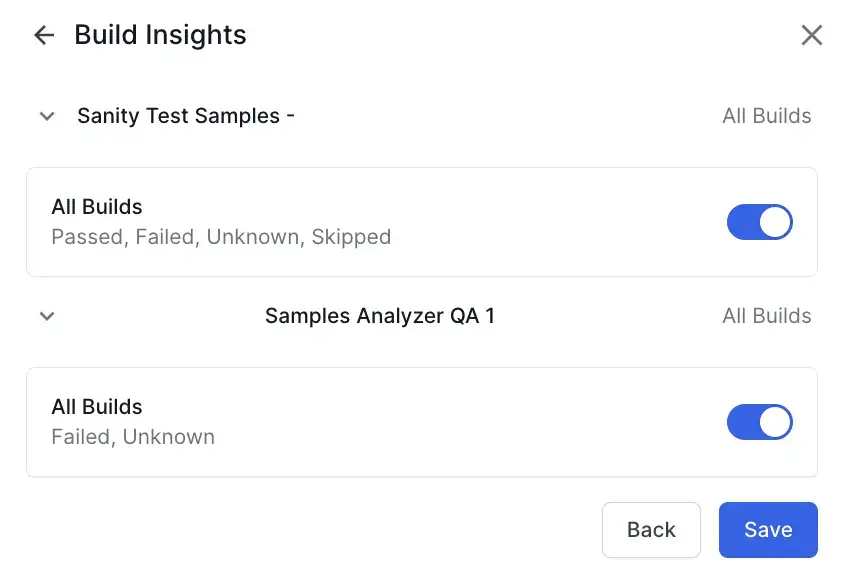Image resolution: width=850 pixels, height=572 pixels.
Task: Click the back arrow icon beside Build Insights
Action: coord(44,36)
